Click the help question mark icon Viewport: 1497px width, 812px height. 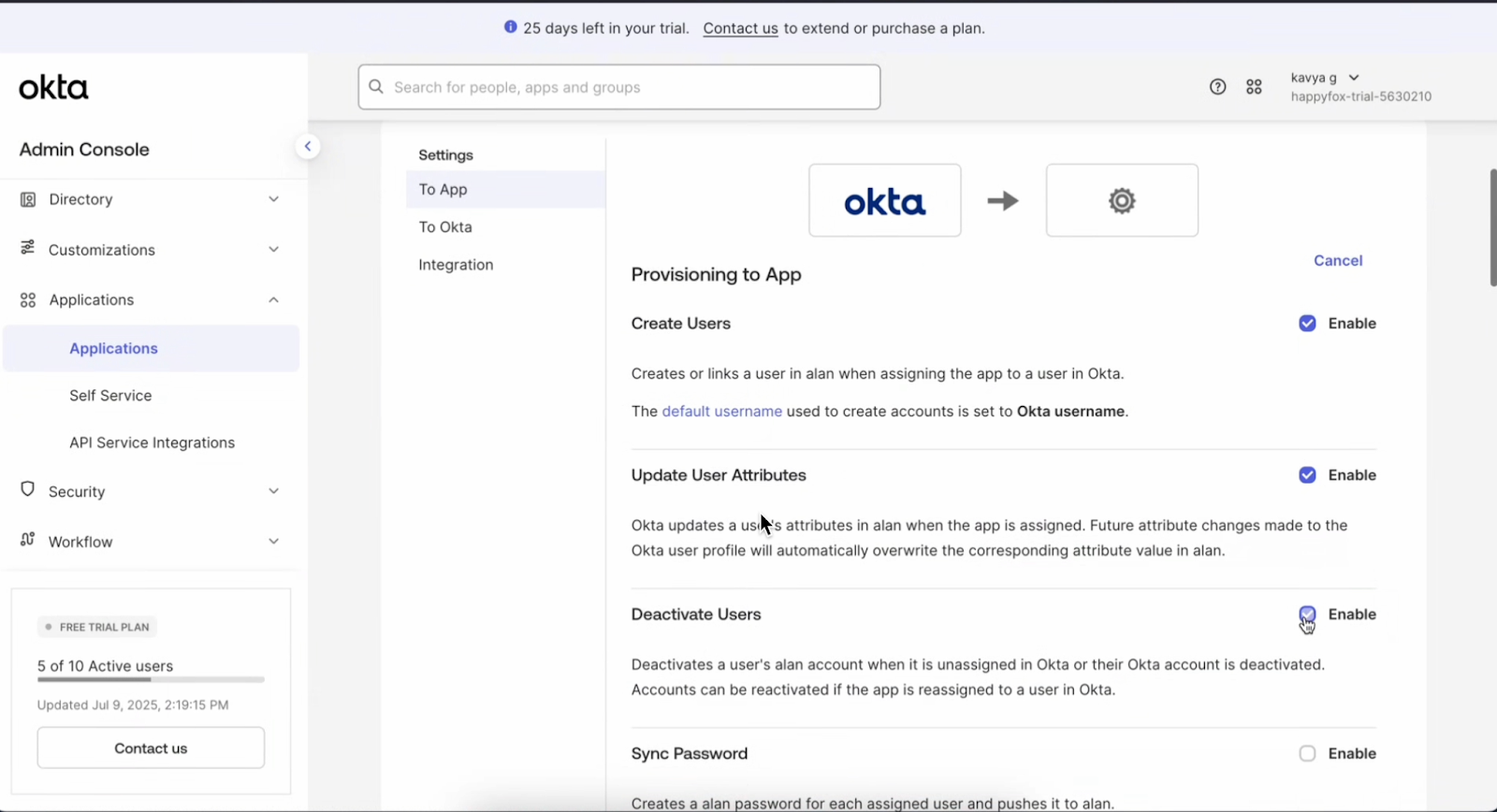(x=1217, y=87)
